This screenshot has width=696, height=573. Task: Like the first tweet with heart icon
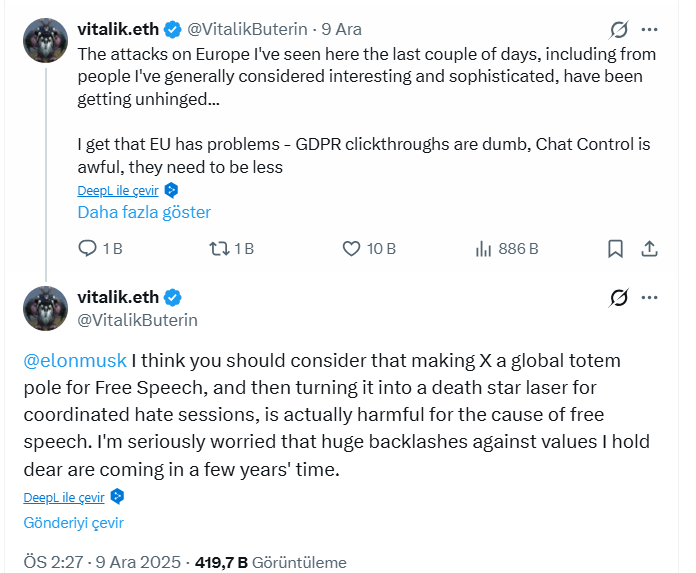coord(351,248)
